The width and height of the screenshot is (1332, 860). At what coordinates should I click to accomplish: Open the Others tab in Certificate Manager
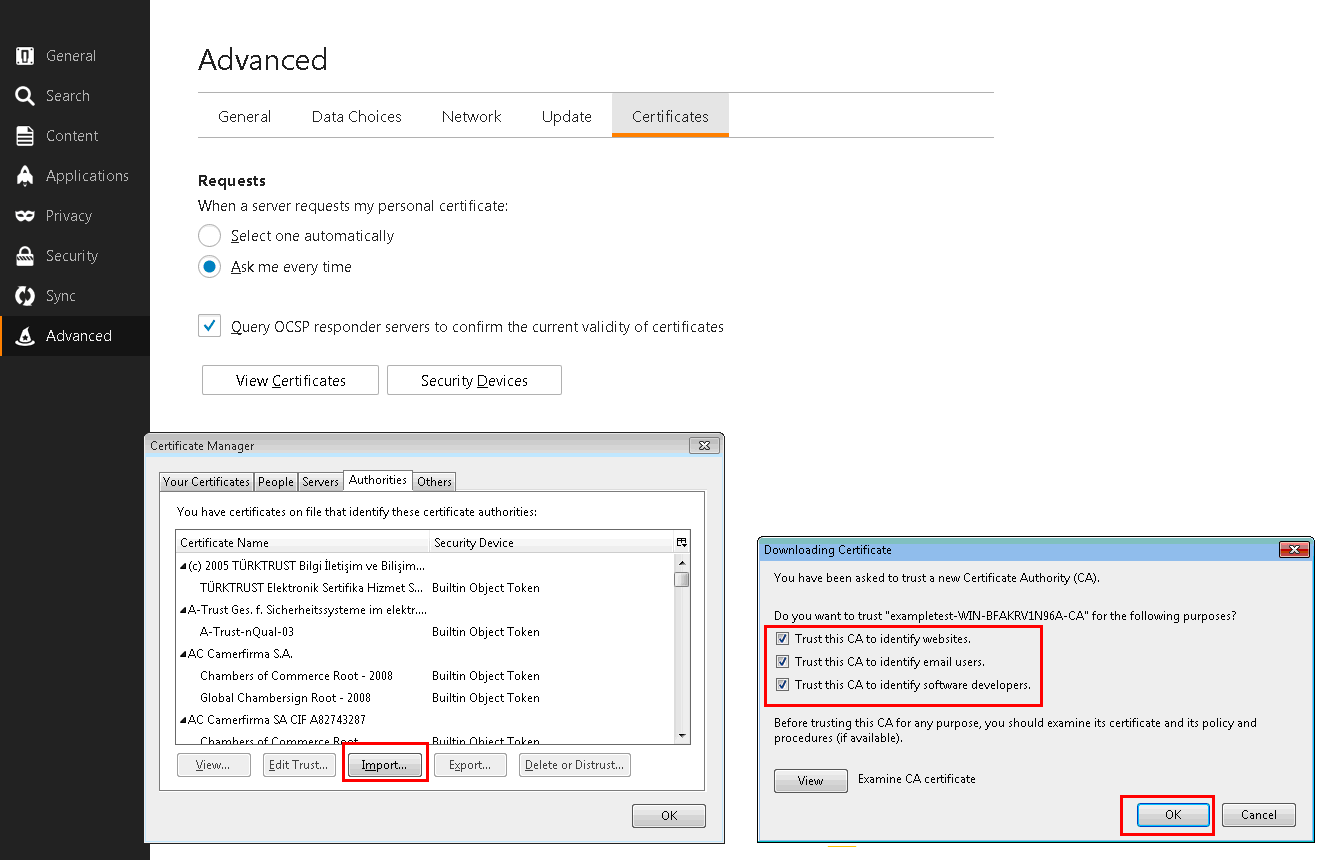pyautogui.click(x=435, y=481)
